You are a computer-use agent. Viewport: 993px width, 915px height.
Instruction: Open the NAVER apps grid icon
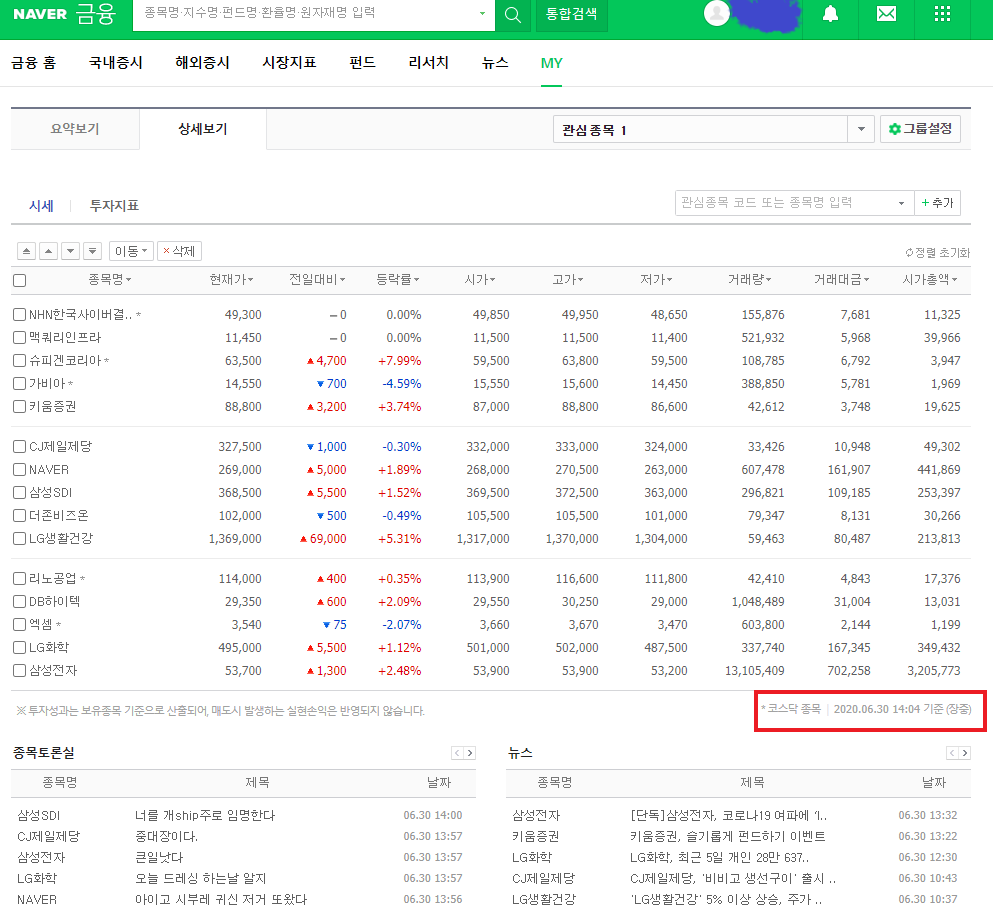(942, 14)
